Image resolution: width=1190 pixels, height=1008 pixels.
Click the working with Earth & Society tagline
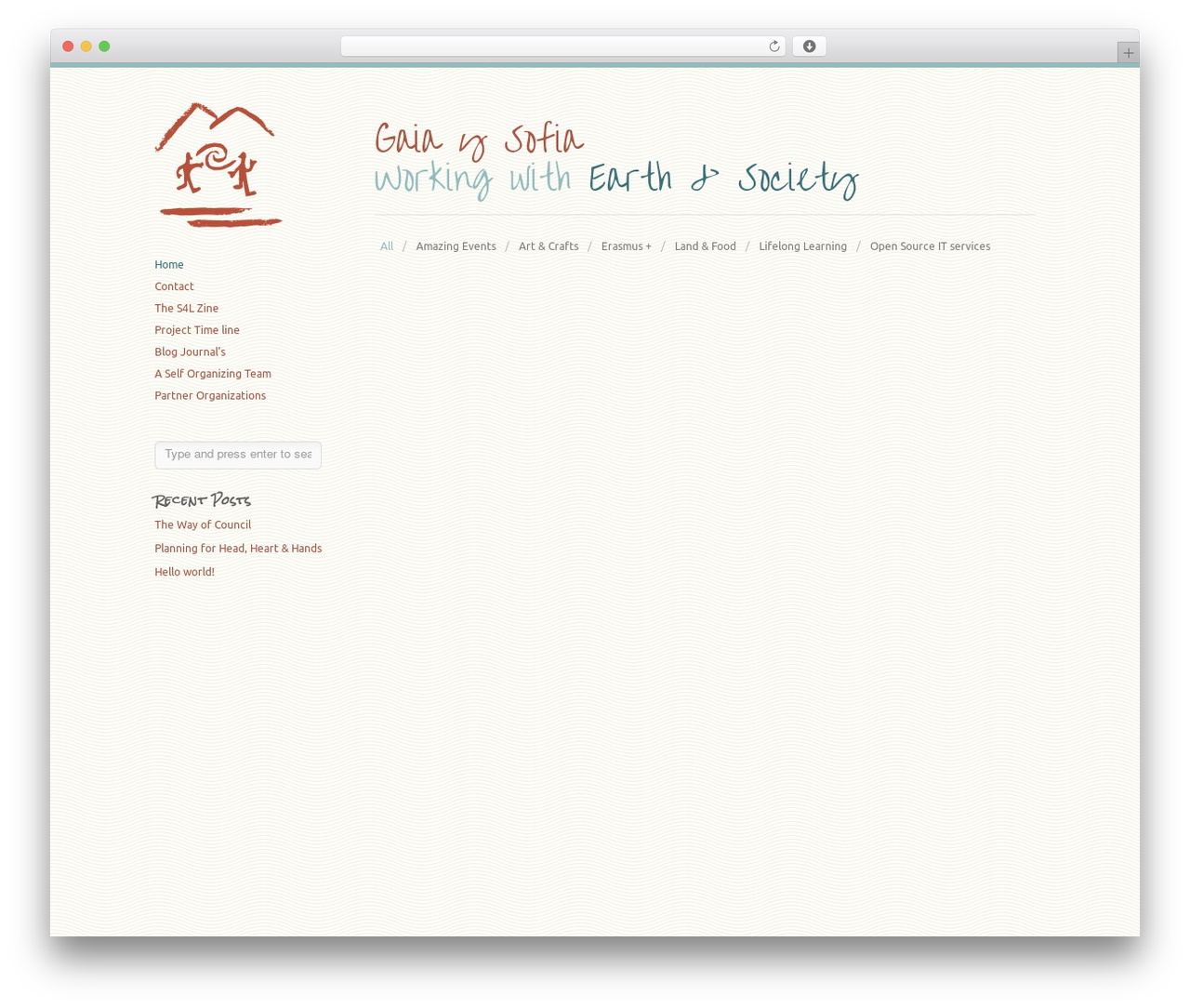[615, 179]
